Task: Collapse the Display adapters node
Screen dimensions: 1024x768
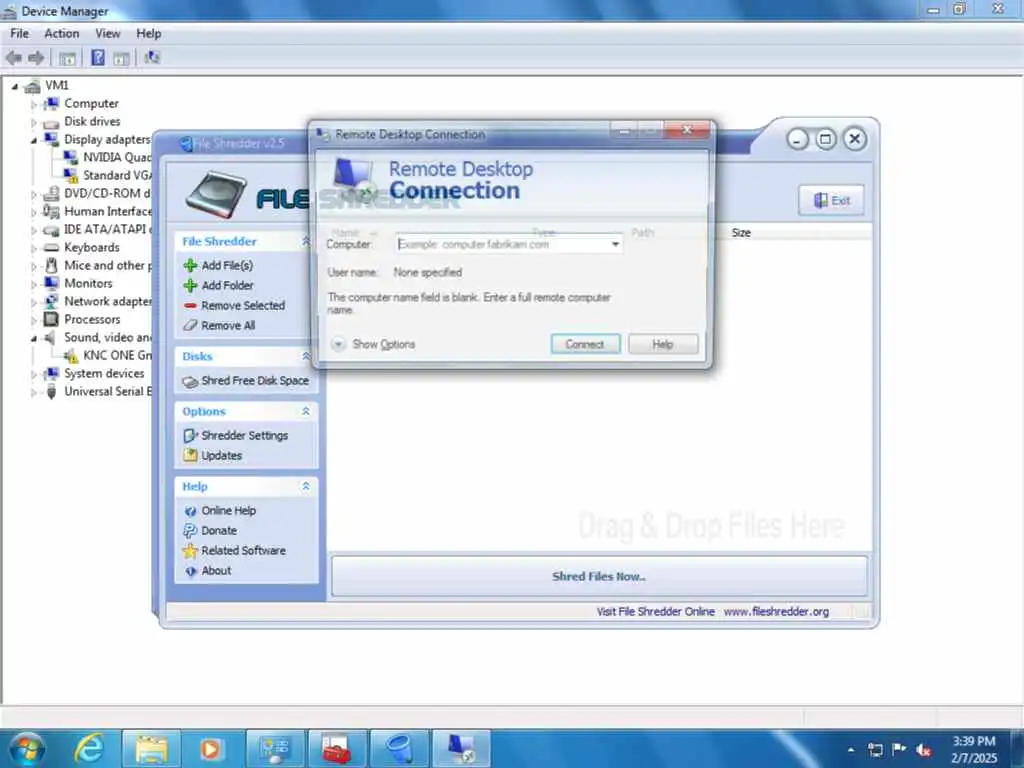Action: 33,140
